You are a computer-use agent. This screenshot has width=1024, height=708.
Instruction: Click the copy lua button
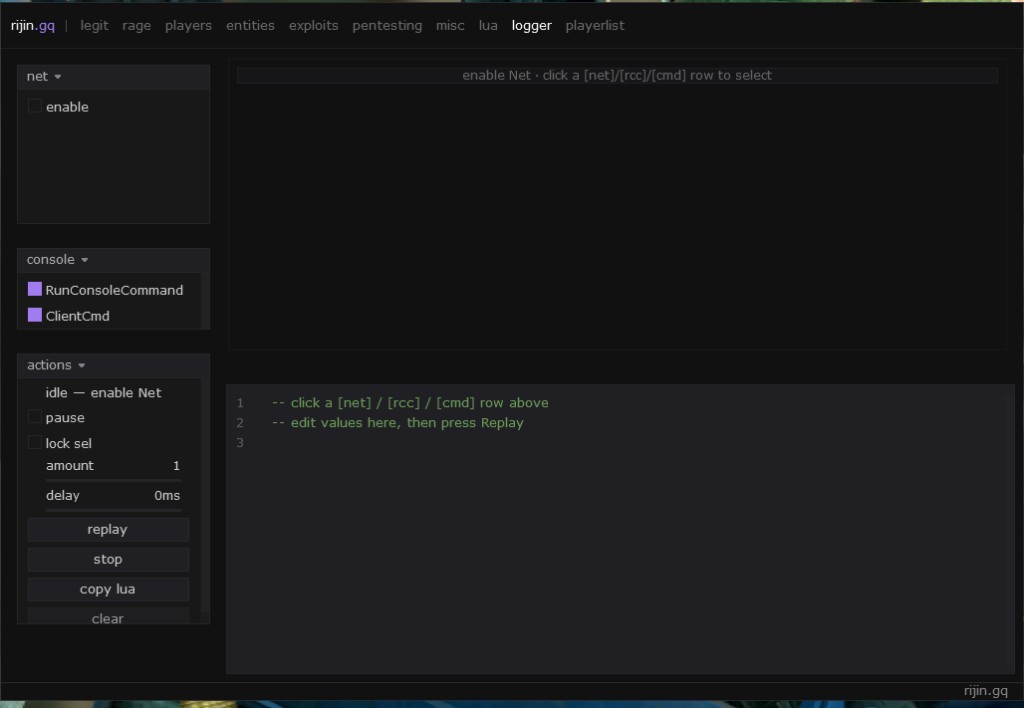[108, 589]
